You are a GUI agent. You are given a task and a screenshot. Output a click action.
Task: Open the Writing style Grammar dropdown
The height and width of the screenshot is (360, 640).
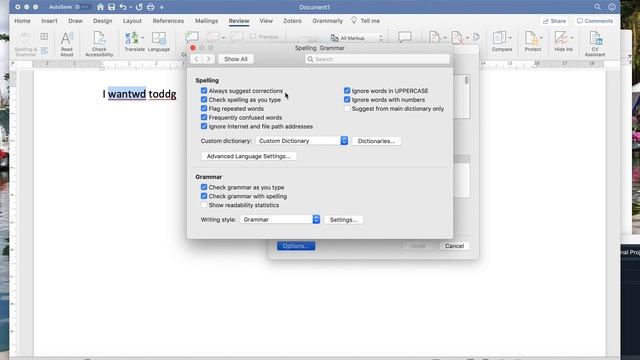click(x=280, y=220)
